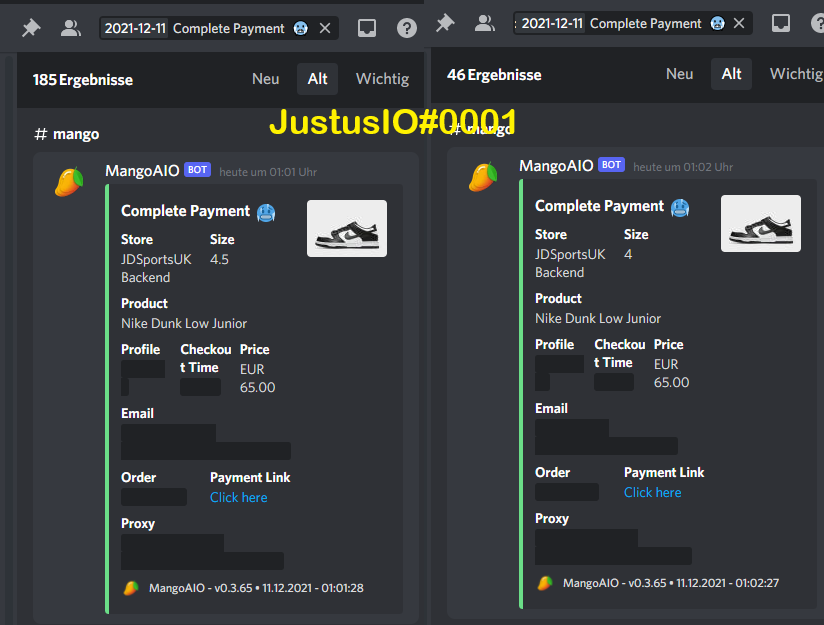Screen dimensions: 824x625
Task: Open pinned messages in left window
Action: [31, 28]
